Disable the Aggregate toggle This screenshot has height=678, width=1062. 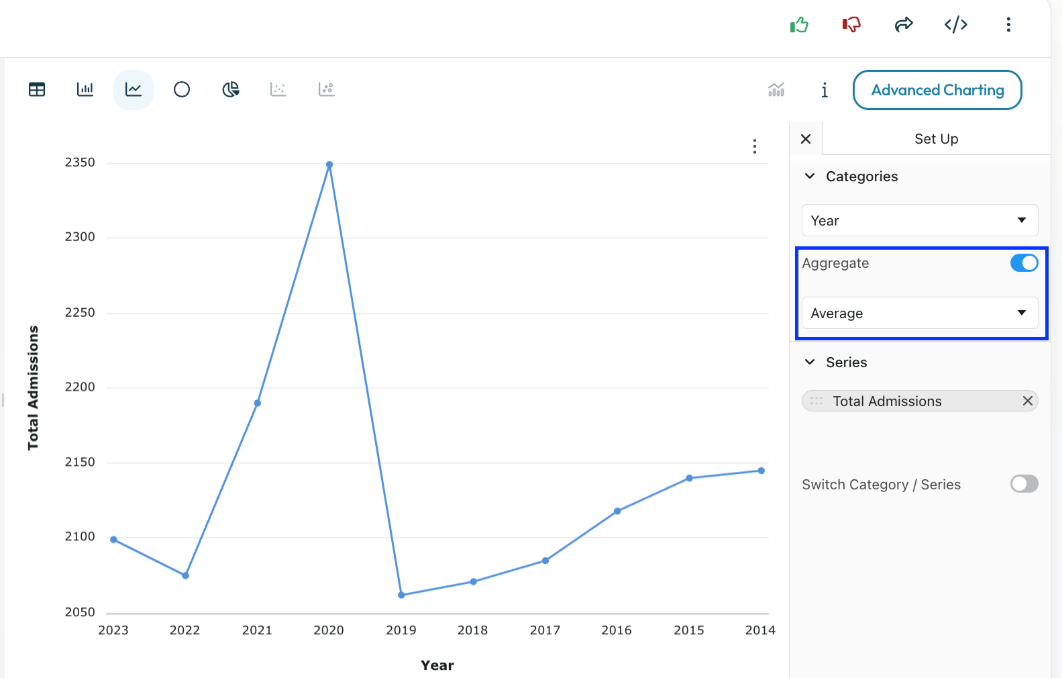[1024, 263]
